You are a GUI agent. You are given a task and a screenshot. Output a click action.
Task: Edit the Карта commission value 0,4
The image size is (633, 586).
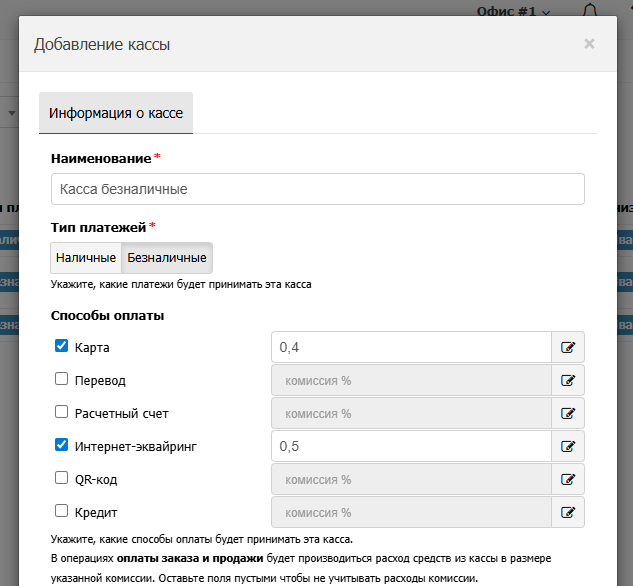tap(411, 347)
